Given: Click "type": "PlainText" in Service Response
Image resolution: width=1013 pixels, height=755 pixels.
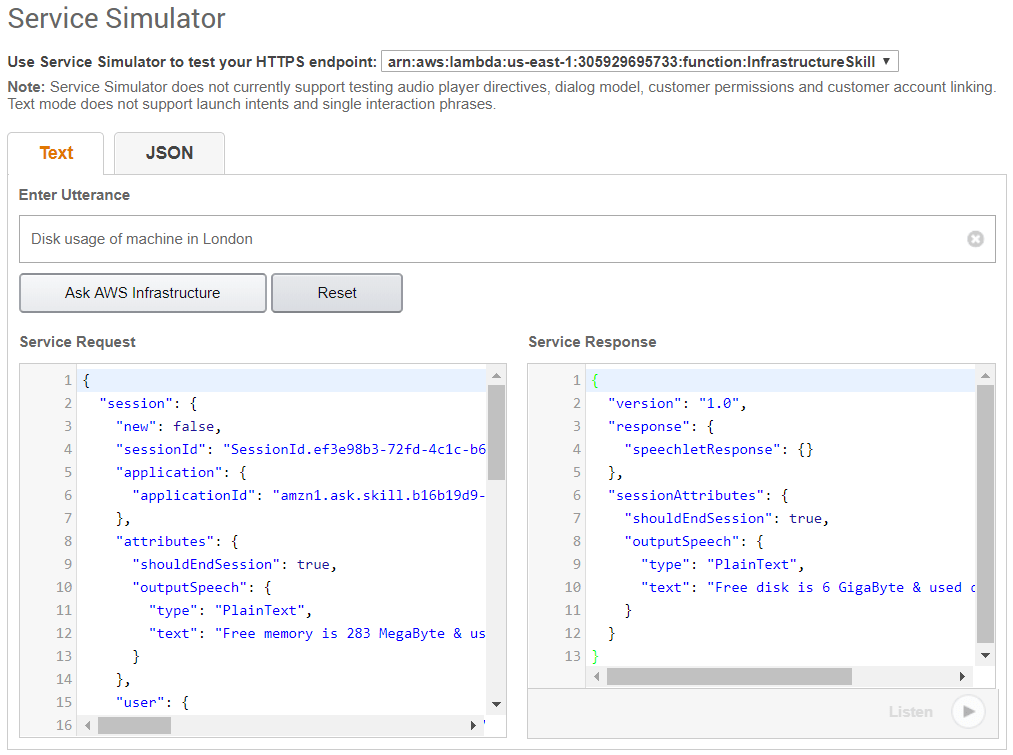Looking at the screenshot, I should tap(722, 564).
